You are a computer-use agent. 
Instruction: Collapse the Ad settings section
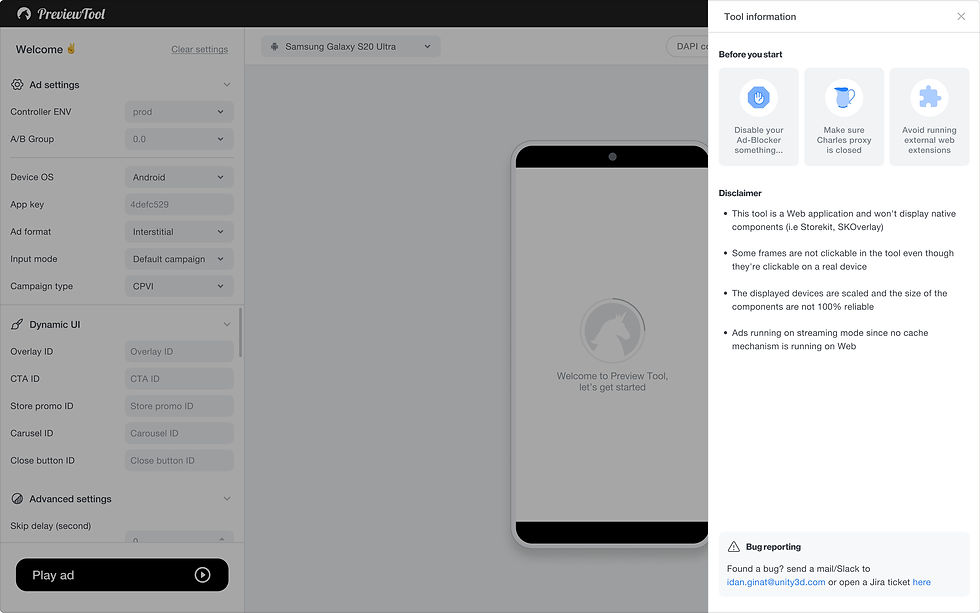pyautogui.click(x=227, y=84)
